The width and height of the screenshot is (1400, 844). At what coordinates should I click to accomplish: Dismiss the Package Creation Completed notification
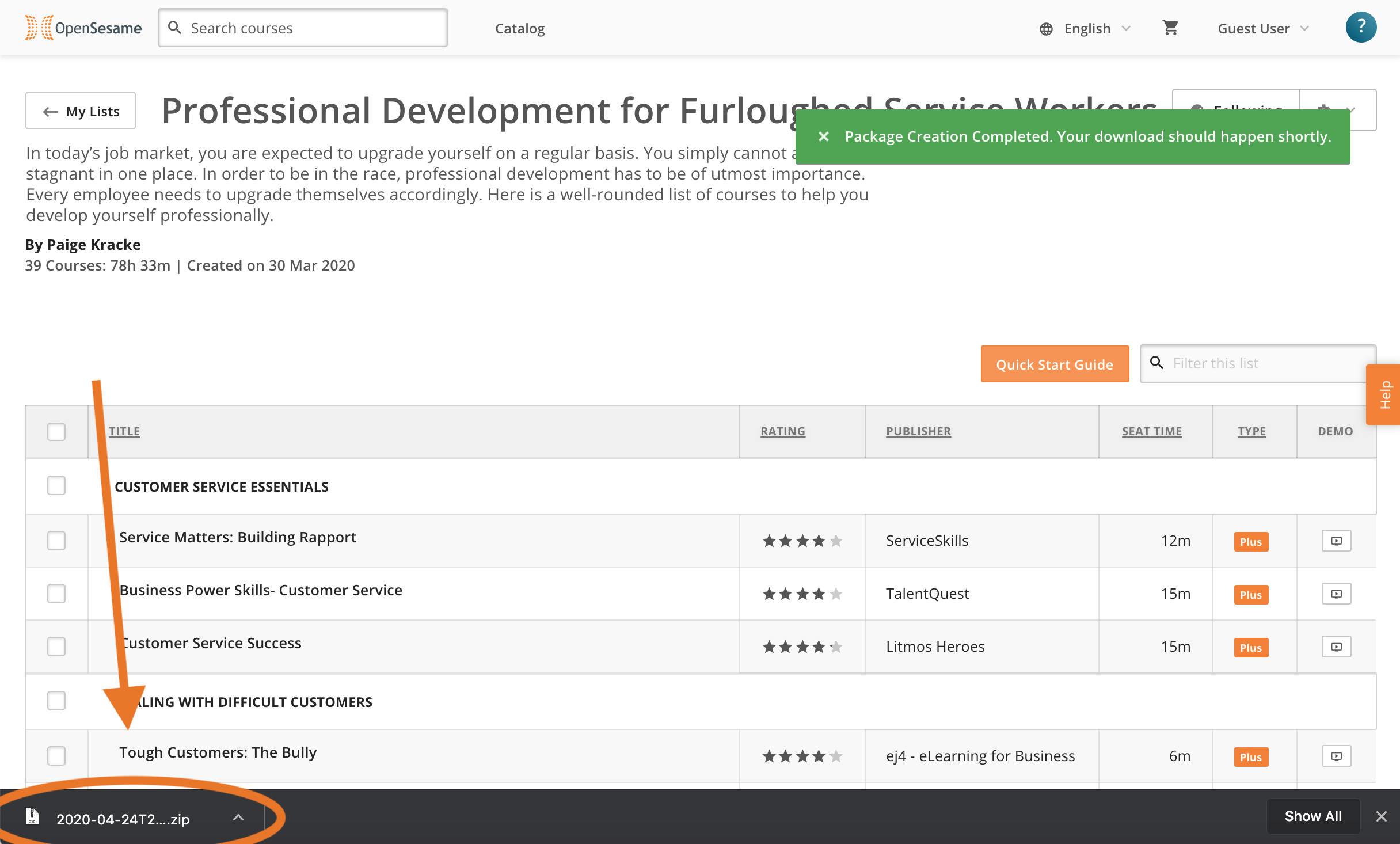coord(824,136)
